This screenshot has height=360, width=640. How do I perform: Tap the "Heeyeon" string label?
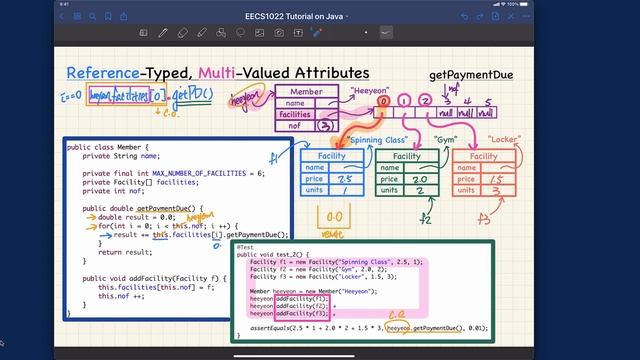click(x=370, y=91)
